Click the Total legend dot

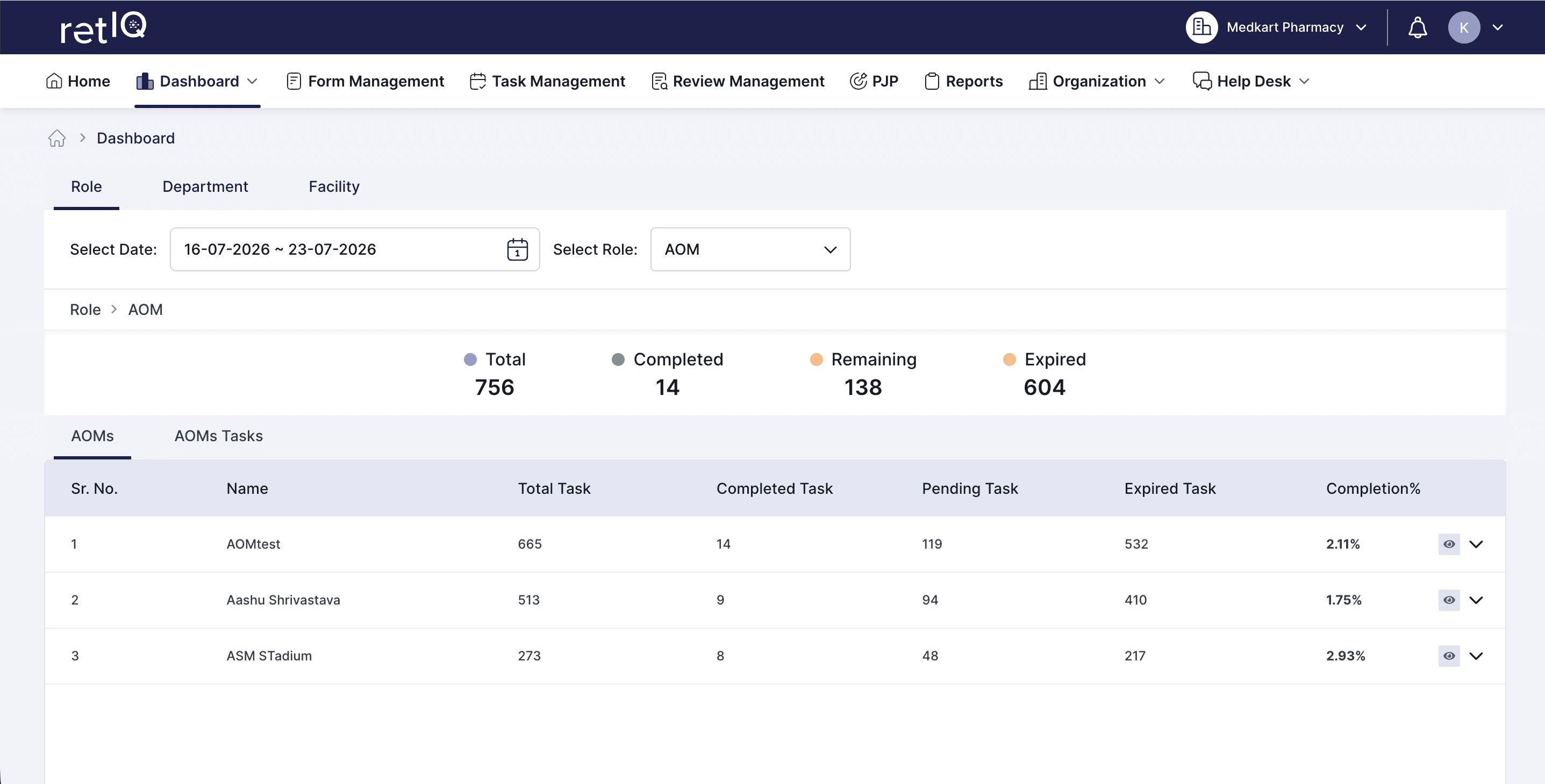tap(470, 359)
